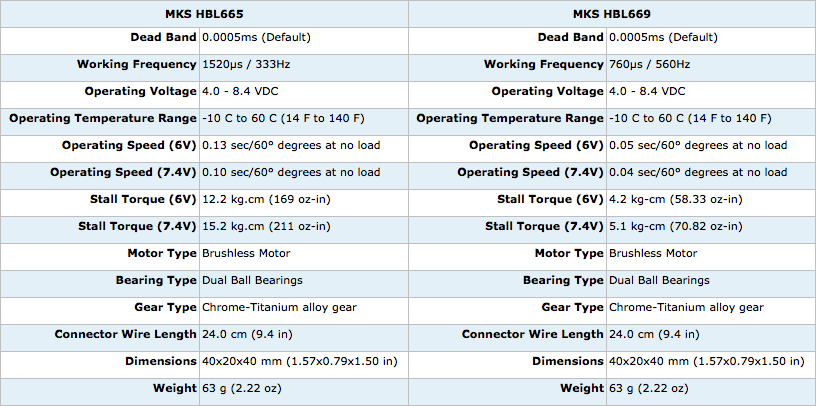Click the HBL669 Dimensions label
Image resolution: width=816 pixels, height=406 pixels.
[568, 361]
